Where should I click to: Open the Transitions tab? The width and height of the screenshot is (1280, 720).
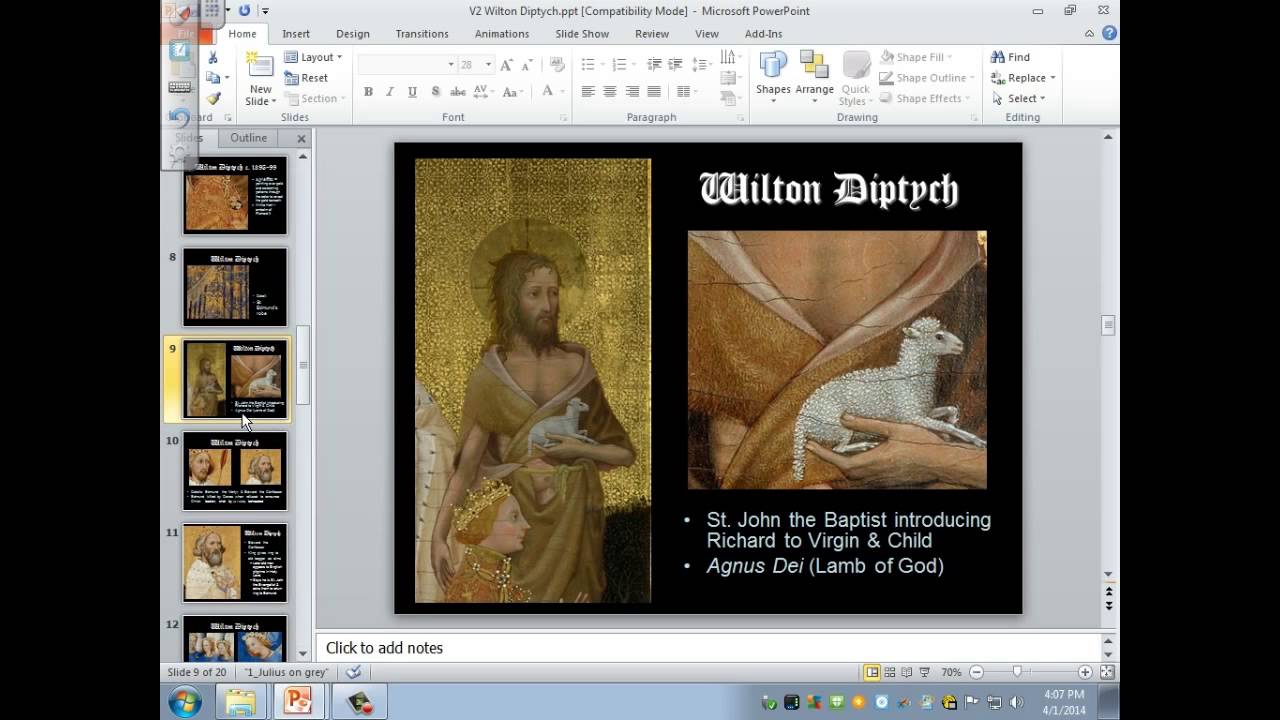422,34
